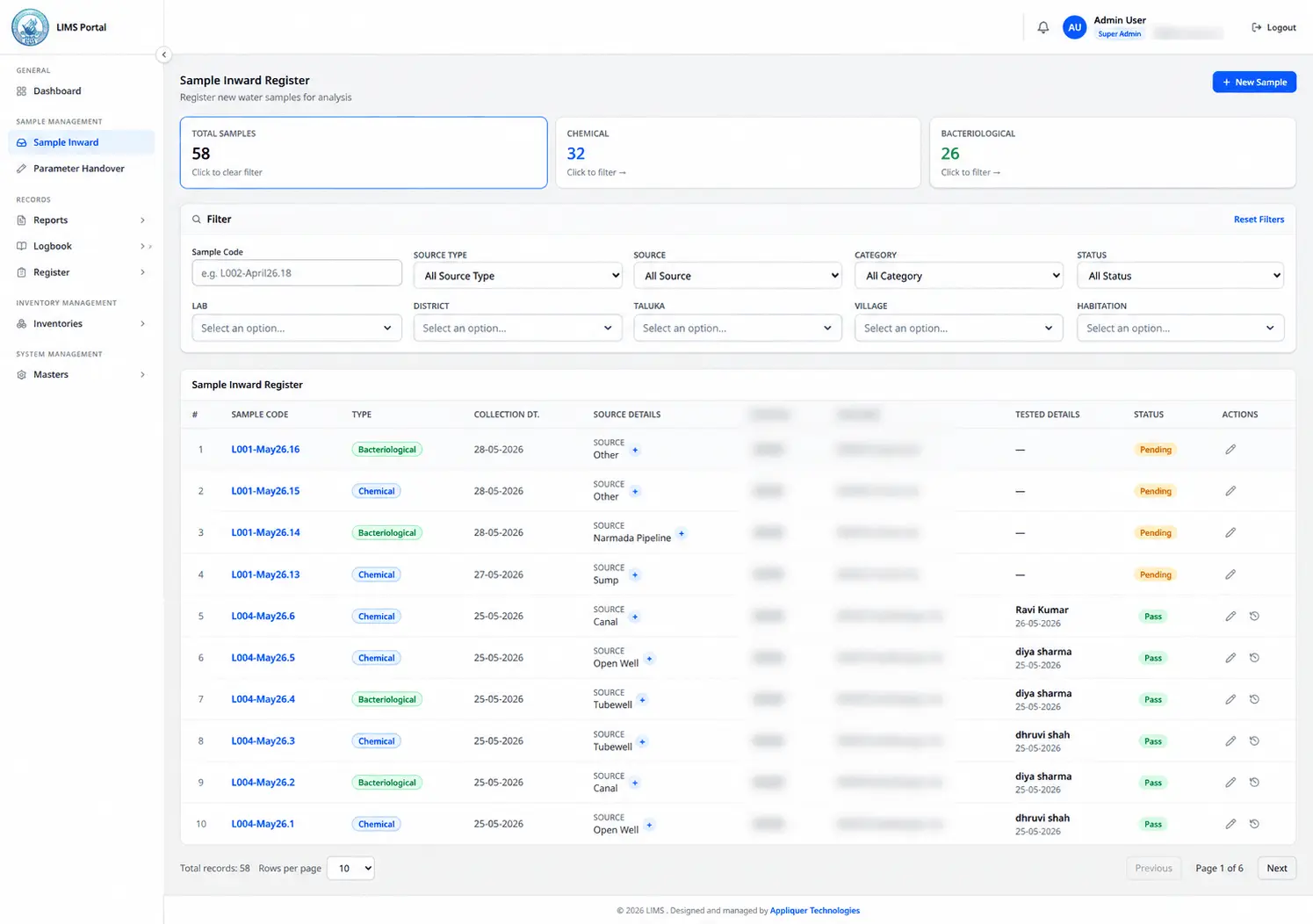
Task: Click Ravi Kumar in tested details
Action: pos(1042,610)
